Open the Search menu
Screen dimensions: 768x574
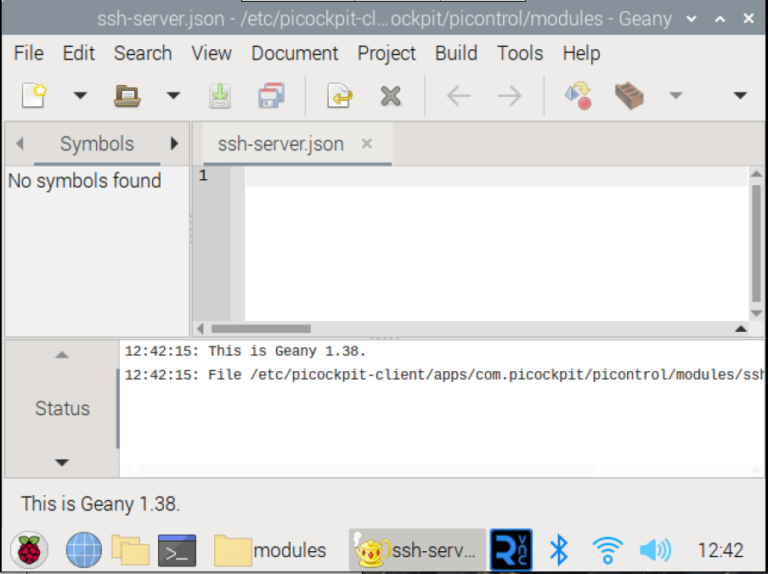coord(143,53)
